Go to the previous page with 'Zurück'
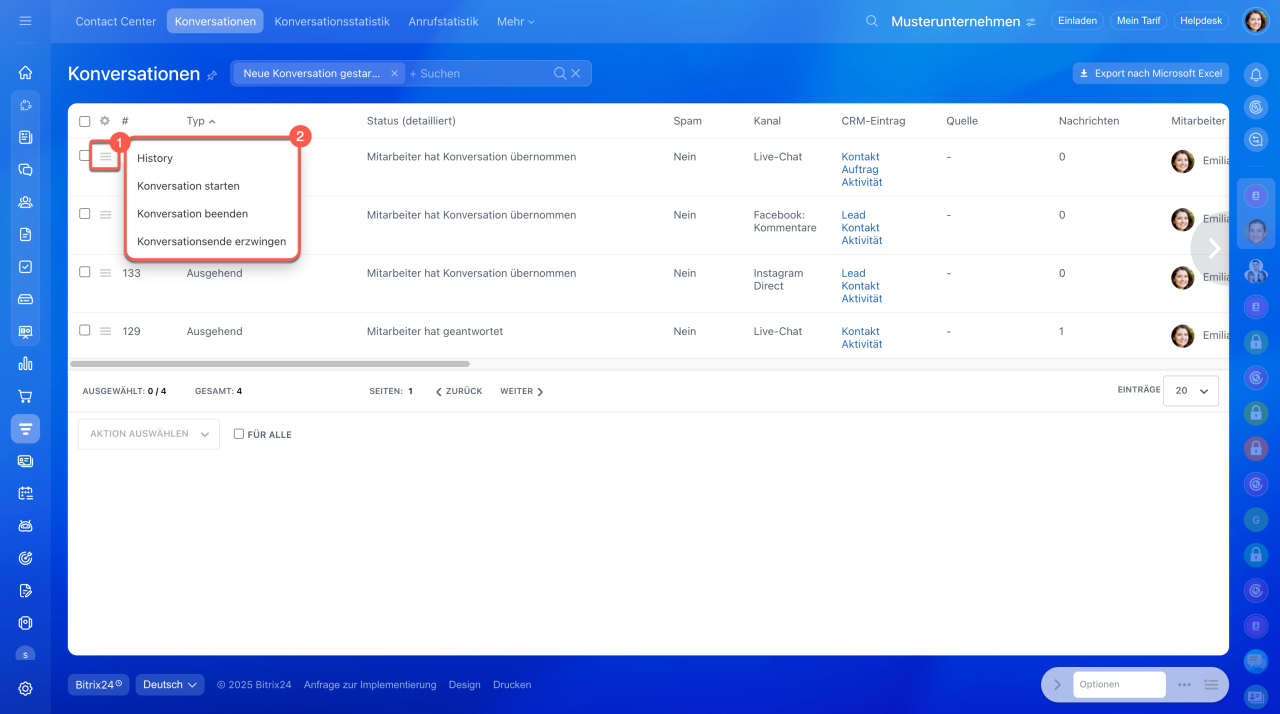The image size is (1280, 714). 459,392
